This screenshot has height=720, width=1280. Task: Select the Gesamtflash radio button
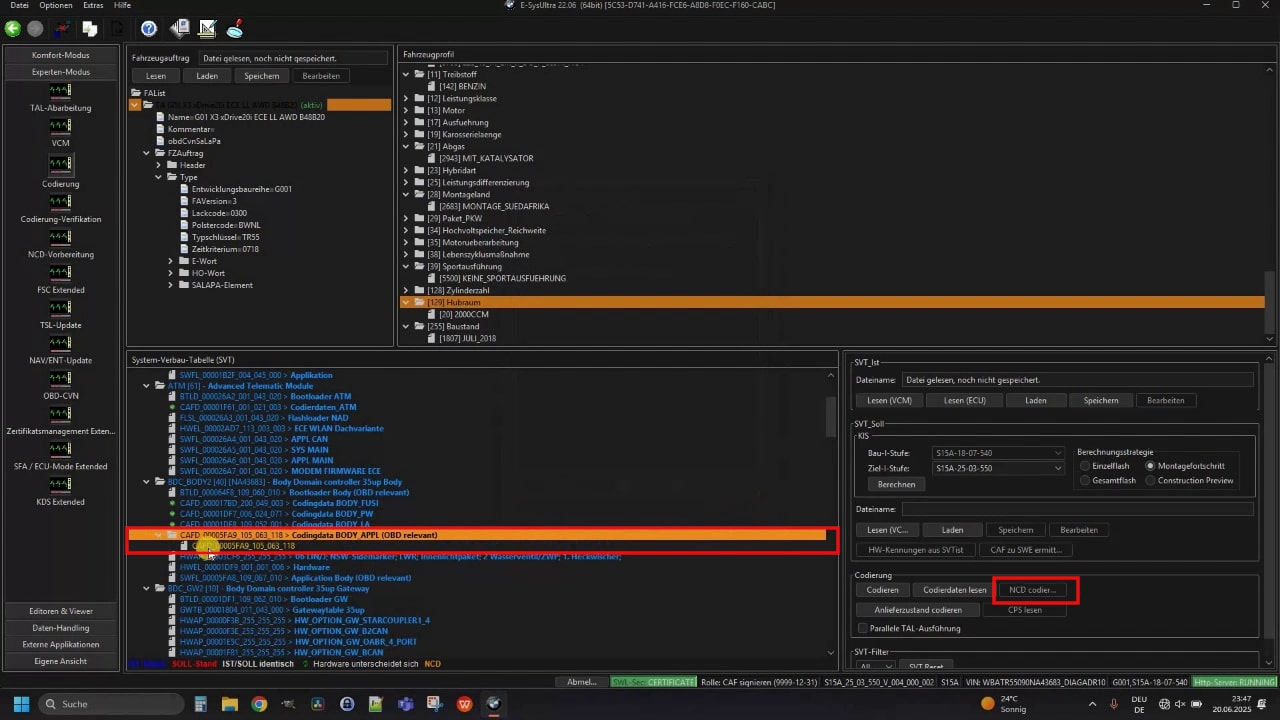(x=1086, y=481)
